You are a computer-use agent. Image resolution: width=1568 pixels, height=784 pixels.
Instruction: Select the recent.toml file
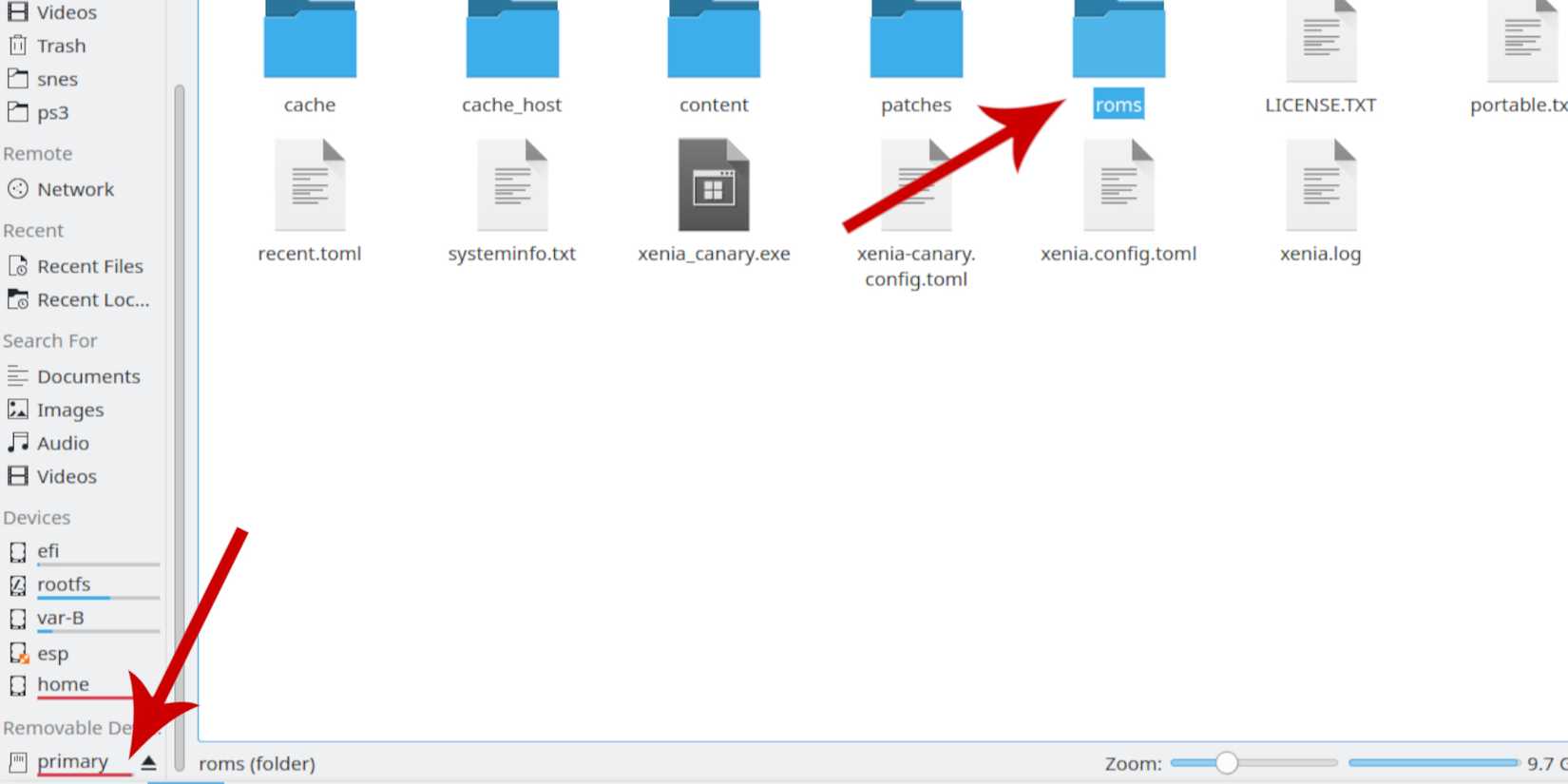pyautogui.click(x=310, y=186)
